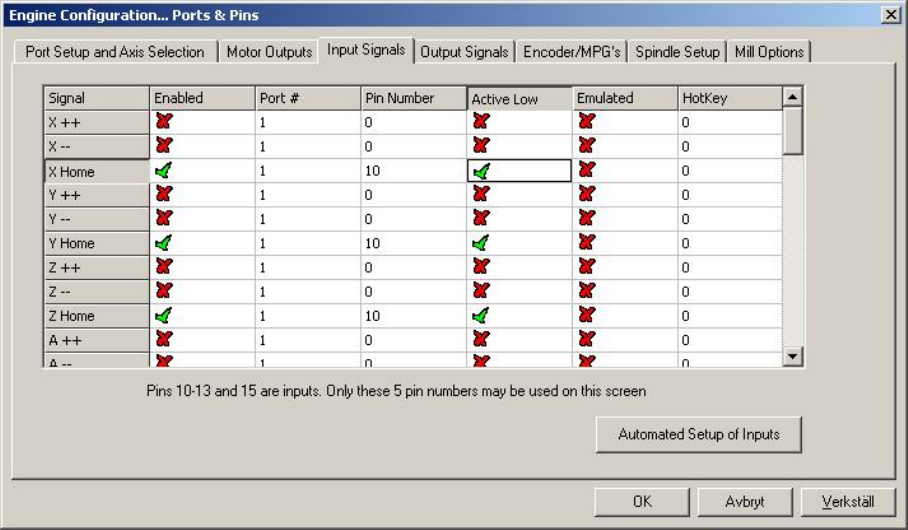Select Pin Number 10 cell for X Home

[x=413, y=171]
